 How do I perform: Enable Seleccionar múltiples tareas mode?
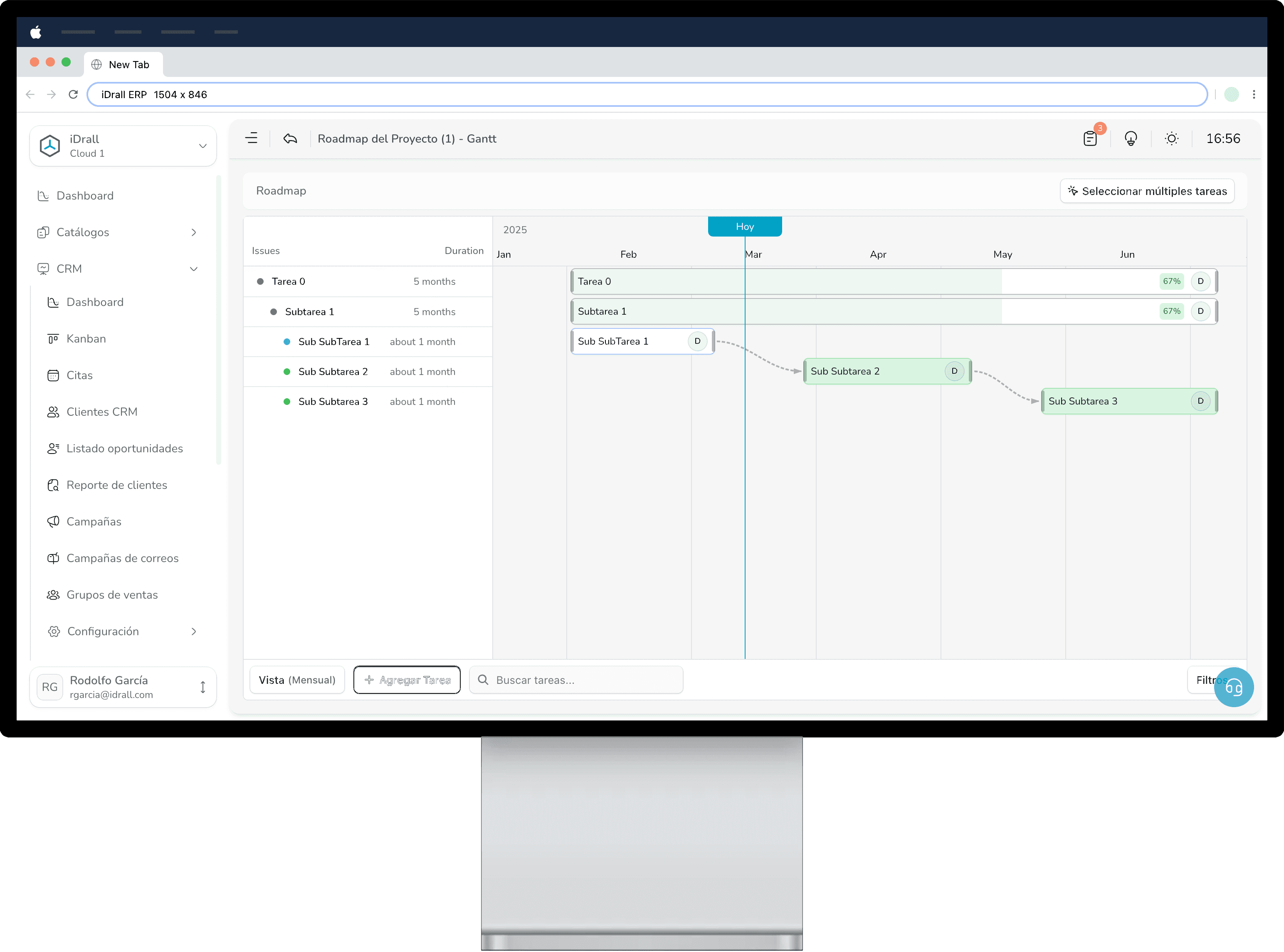click(x=1146, y=191)
